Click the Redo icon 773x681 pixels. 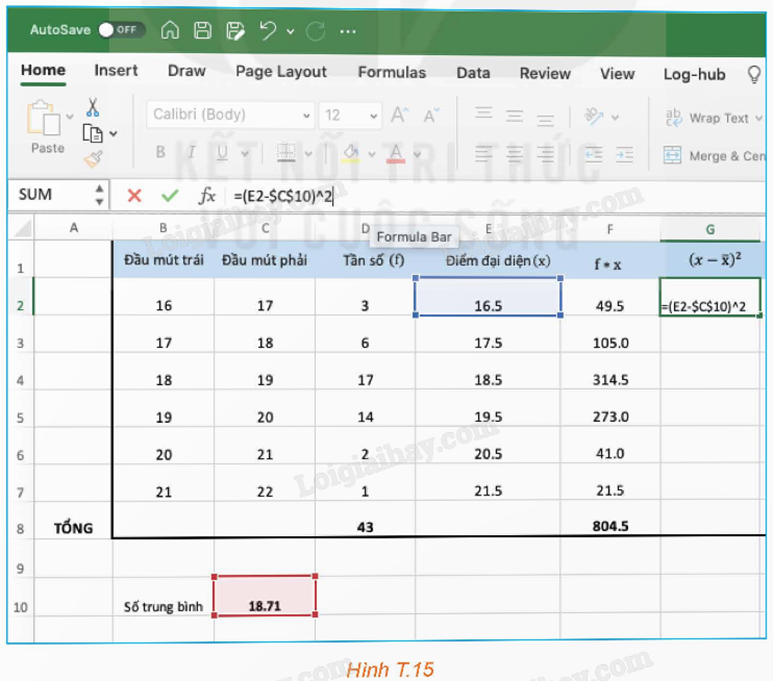(x=316, y=32)
